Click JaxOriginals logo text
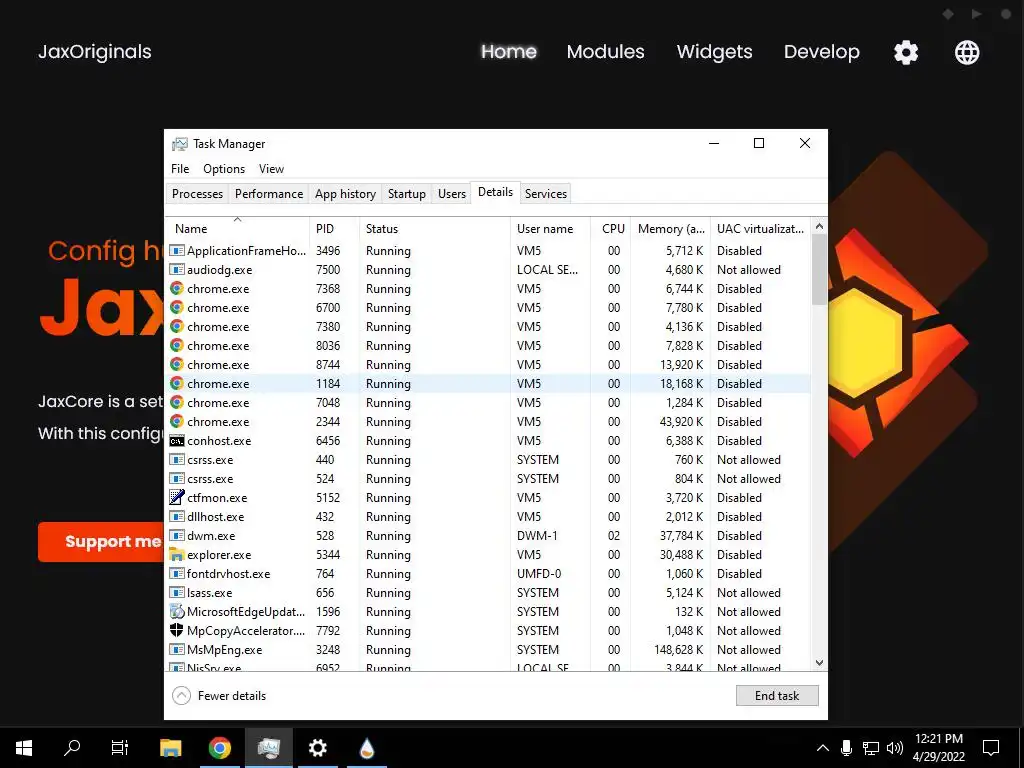This screenshot has height=768, width=1024. [x=95, y=52]
